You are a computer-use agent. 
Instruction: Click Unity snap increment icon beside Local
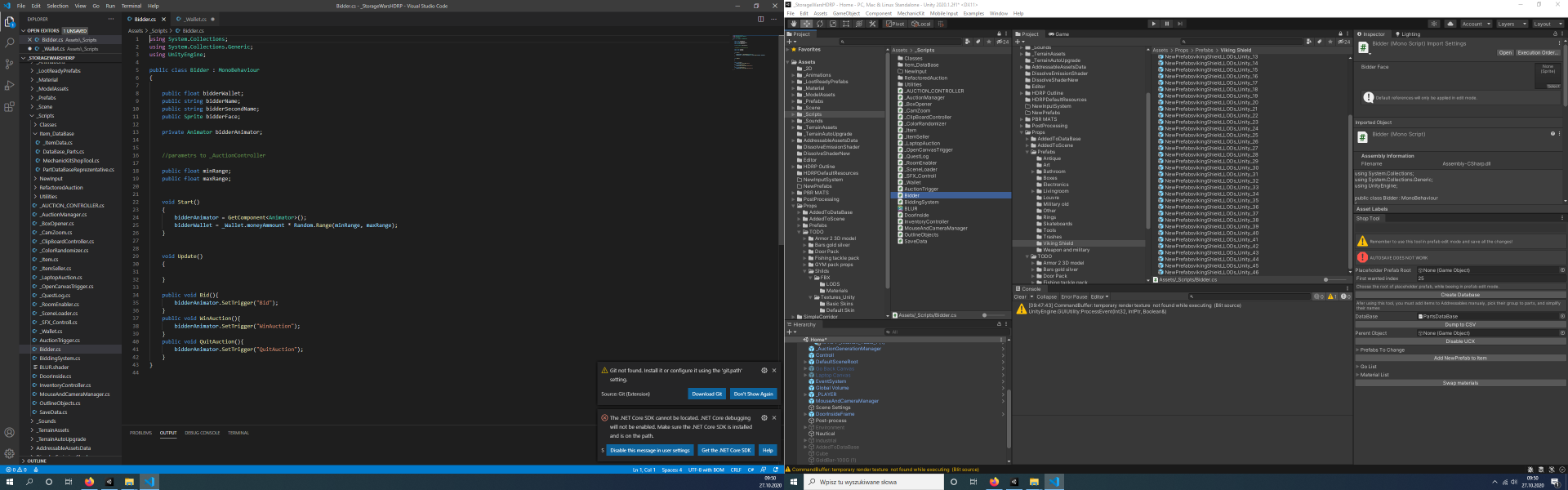941,24
